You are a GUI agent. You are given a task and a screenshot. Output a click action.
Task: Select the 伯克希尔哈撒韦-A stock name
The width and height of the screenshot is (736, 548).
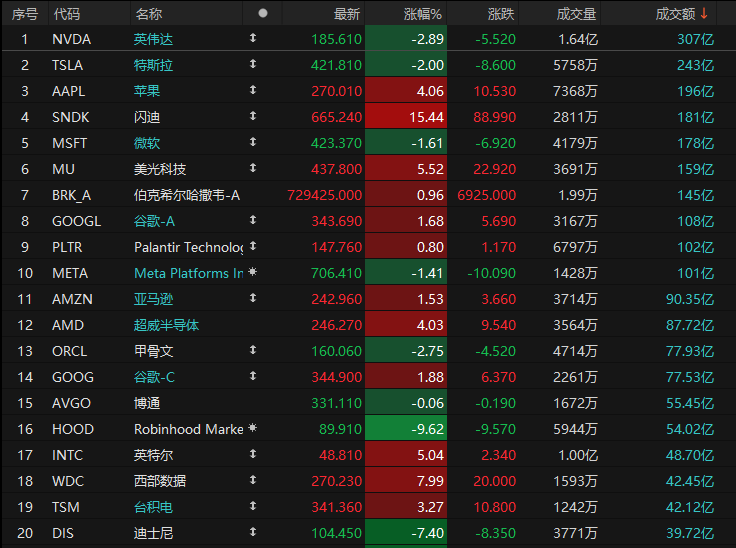click(x=187, y=195)
